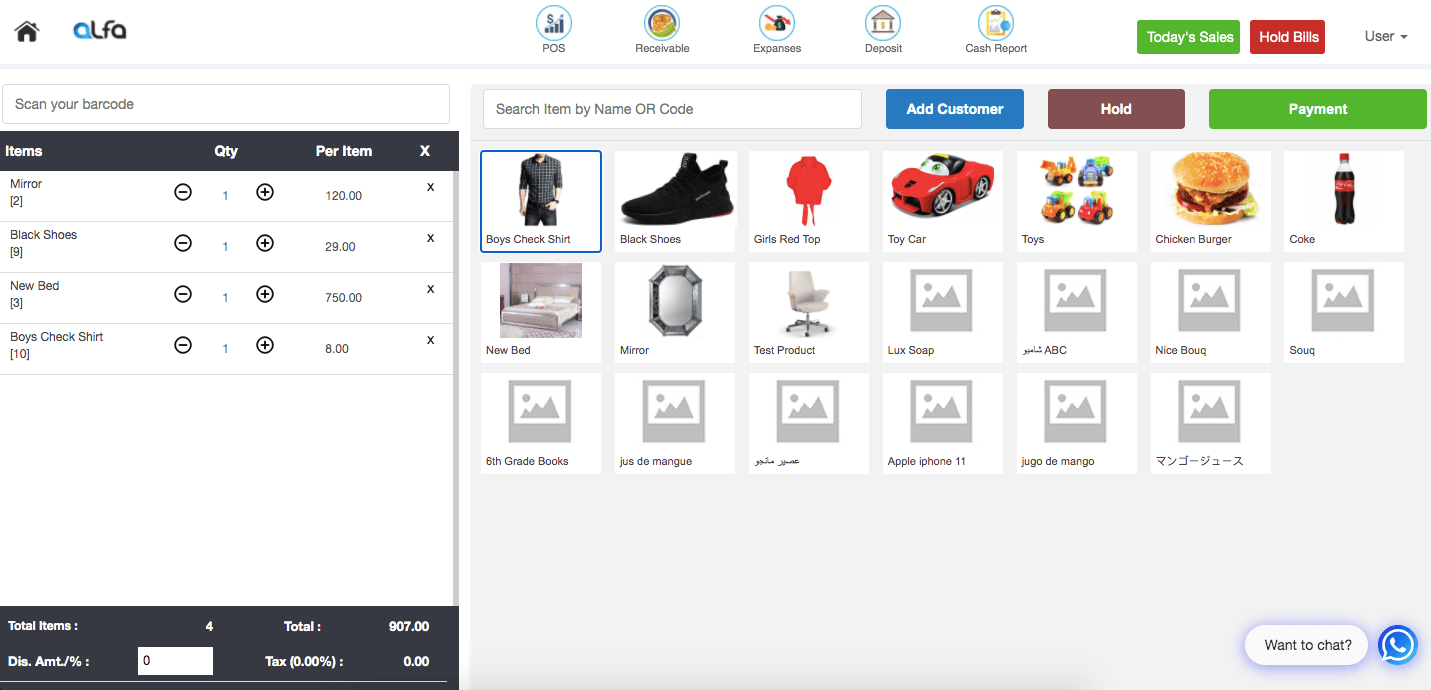Remove the Mirror item with its X icon
Image resolution: width=1431 pixels, height=690 pixels.
coord(430,186)
